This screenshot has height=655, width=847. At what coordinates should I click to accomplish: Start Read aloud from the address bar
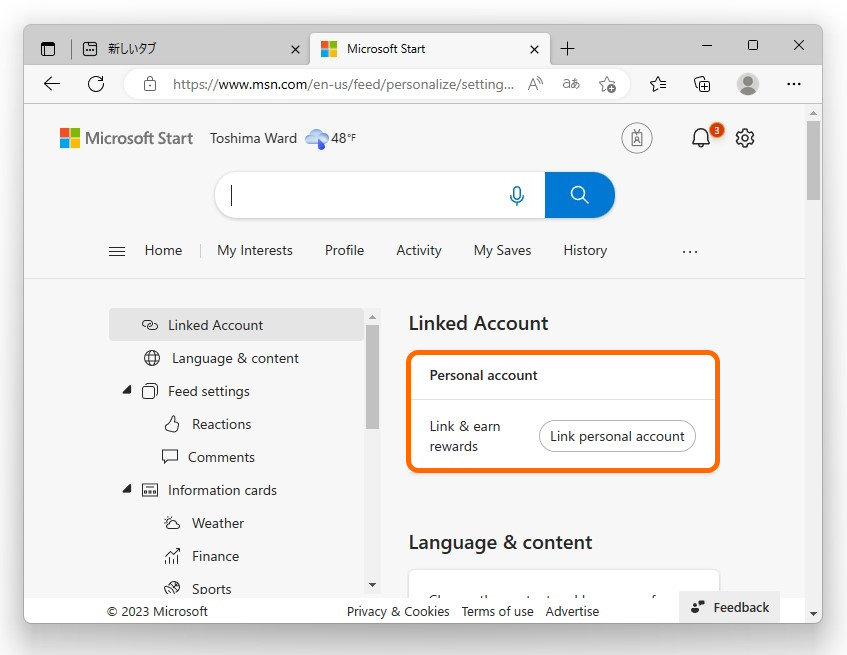tap(535, 85)
